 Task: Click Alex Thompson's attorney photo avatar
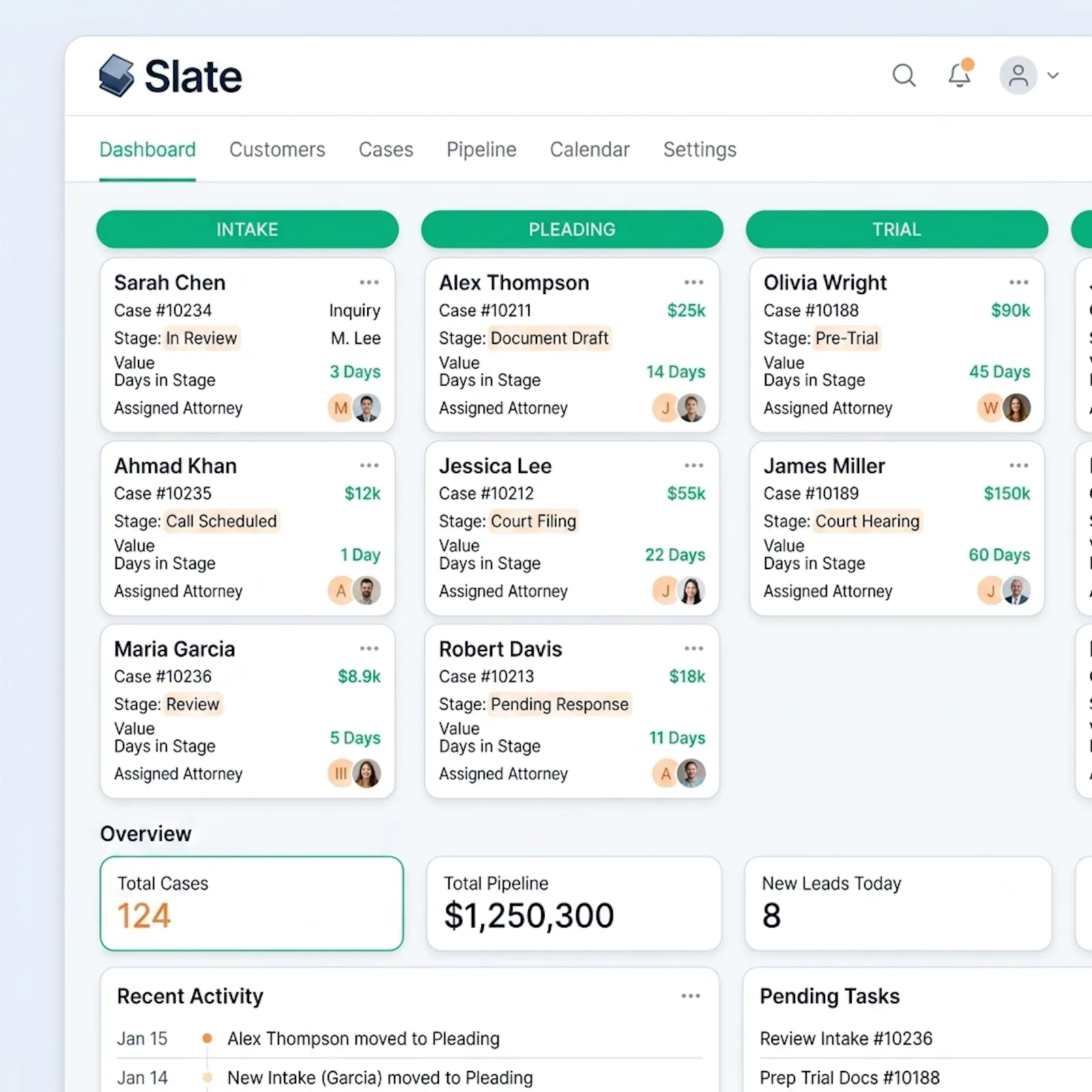click(x=691, y=408)
